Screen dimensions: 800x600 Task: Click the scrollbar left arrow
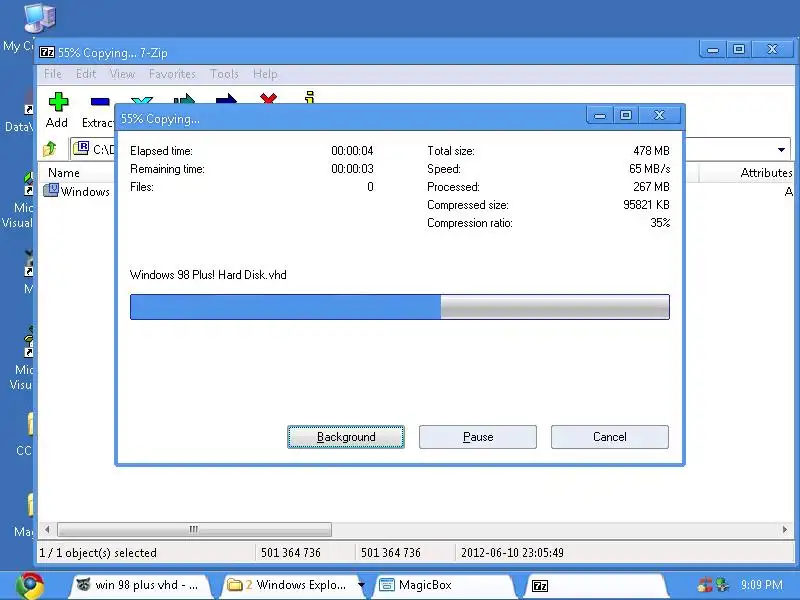click(47, 530)
